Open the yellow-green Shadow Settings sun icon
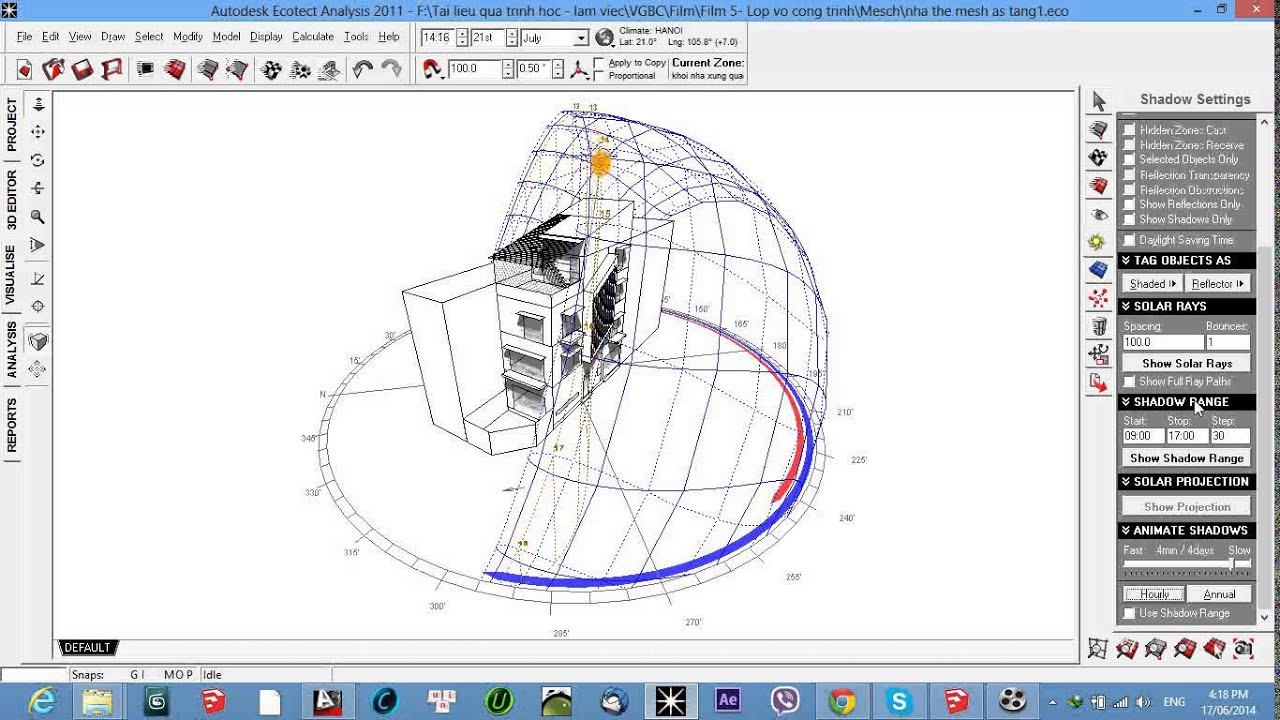 pos(1099,242)
